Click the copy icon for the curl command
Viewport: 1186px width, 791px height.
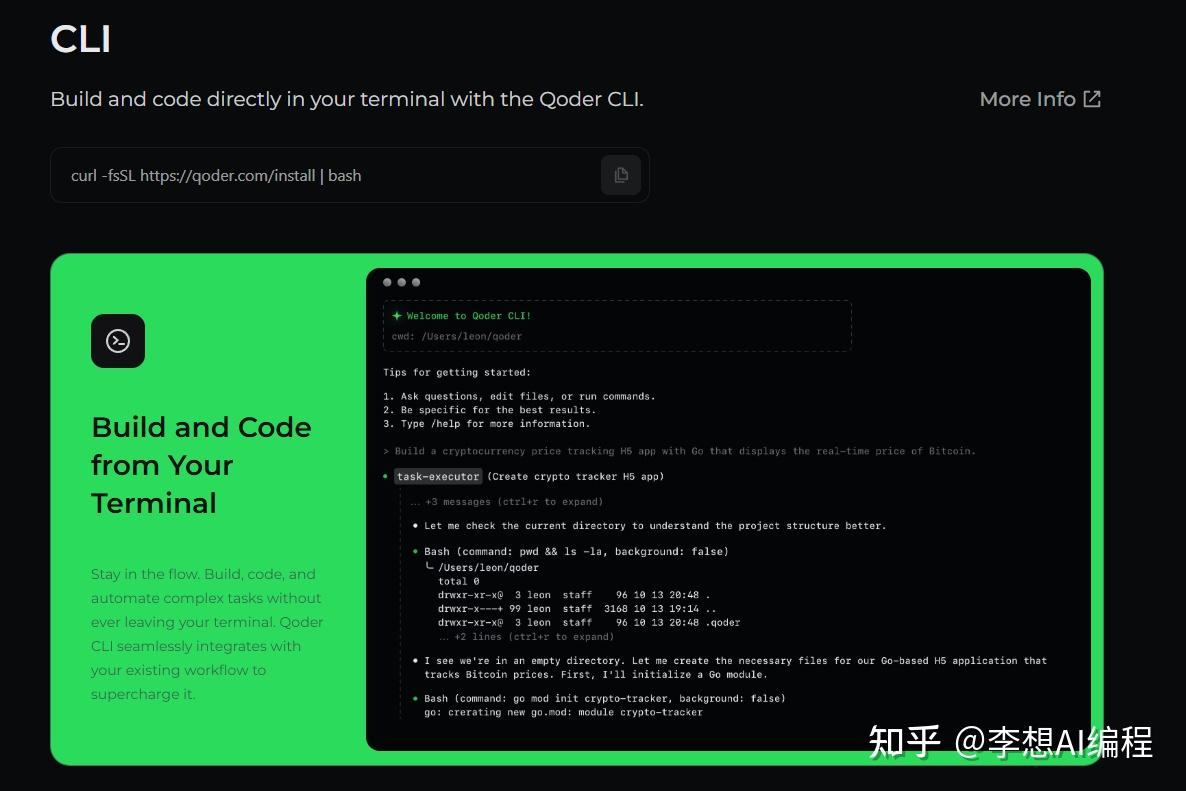click(x=621, y=174)
